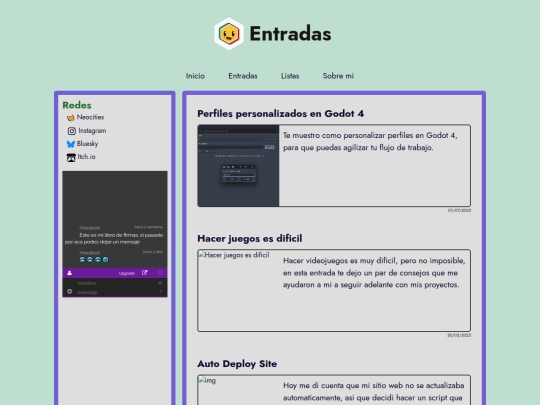Click the send message arrow

[161, 292]
